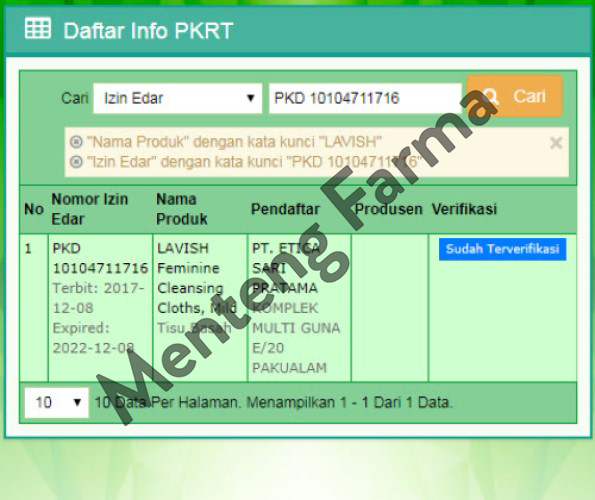Open the Izin Edar search category dropdown
The width and height of the screenshot is (595, 500).
click(178, 99)
